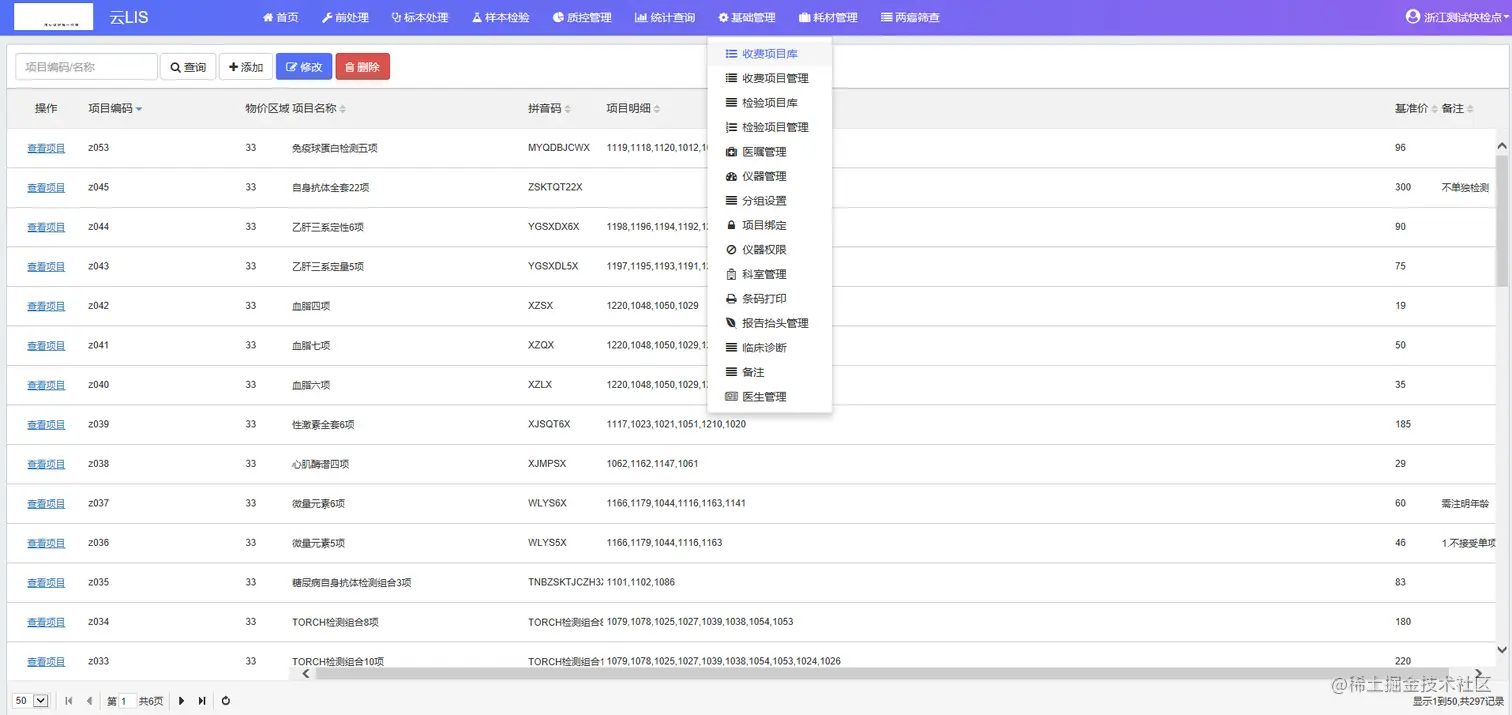Open the 统计查询 navigation menu
This screenshot has width=1512, height=715.
[x=665, y=17]
